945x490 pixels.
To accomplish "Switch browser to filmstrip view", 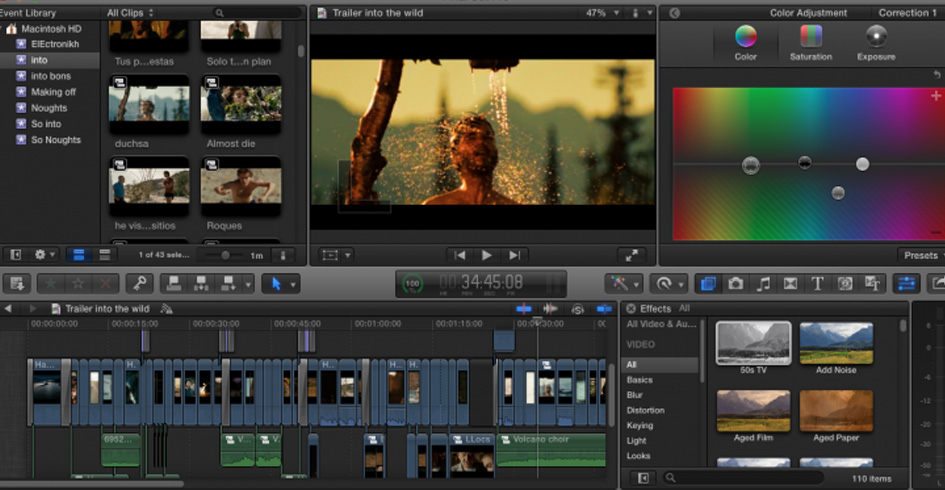I will click(78, 255).
